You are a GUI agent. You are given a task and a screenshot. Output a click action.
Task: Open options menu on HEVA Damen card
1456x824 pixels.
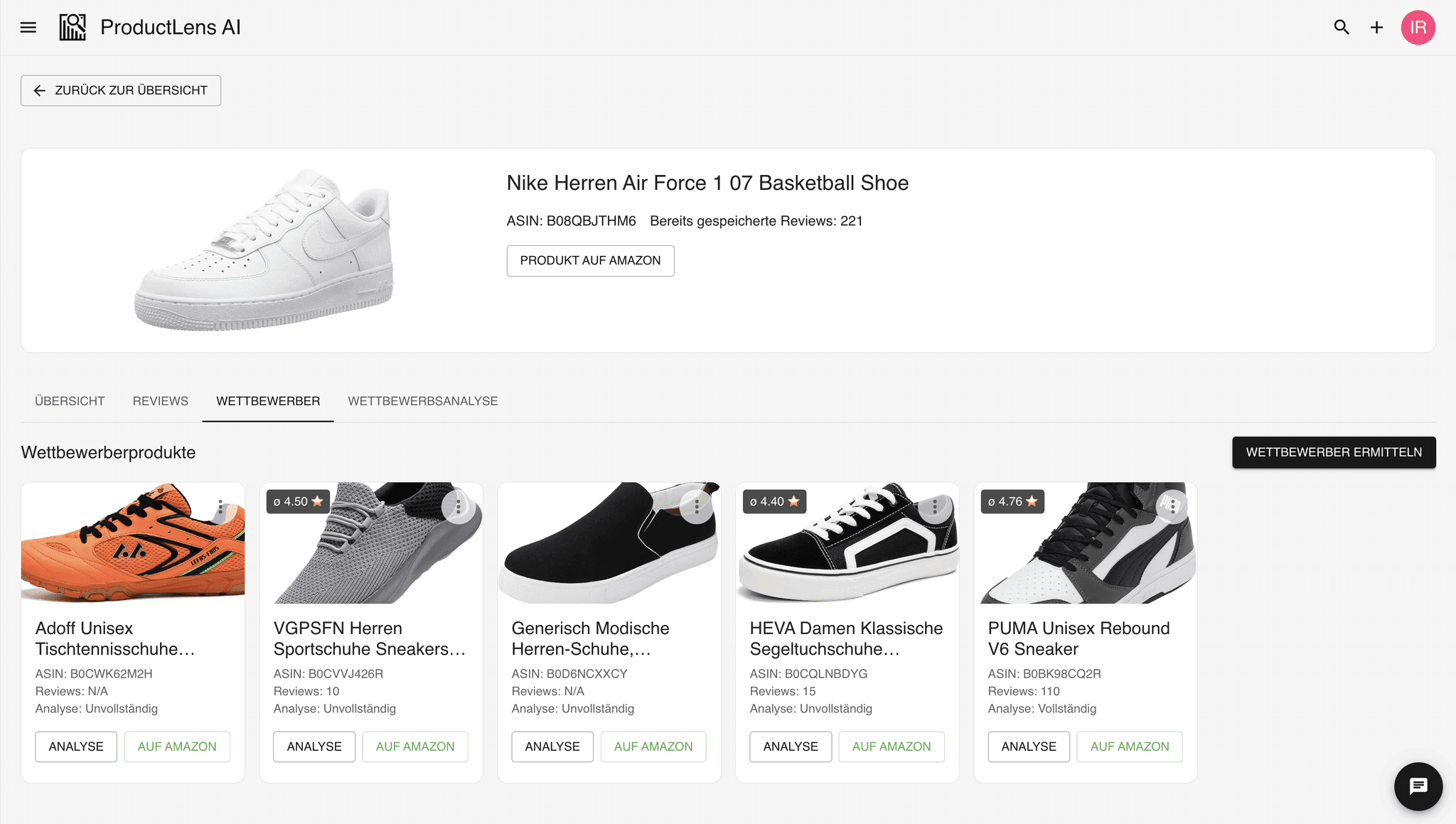[x=935, y=506]
